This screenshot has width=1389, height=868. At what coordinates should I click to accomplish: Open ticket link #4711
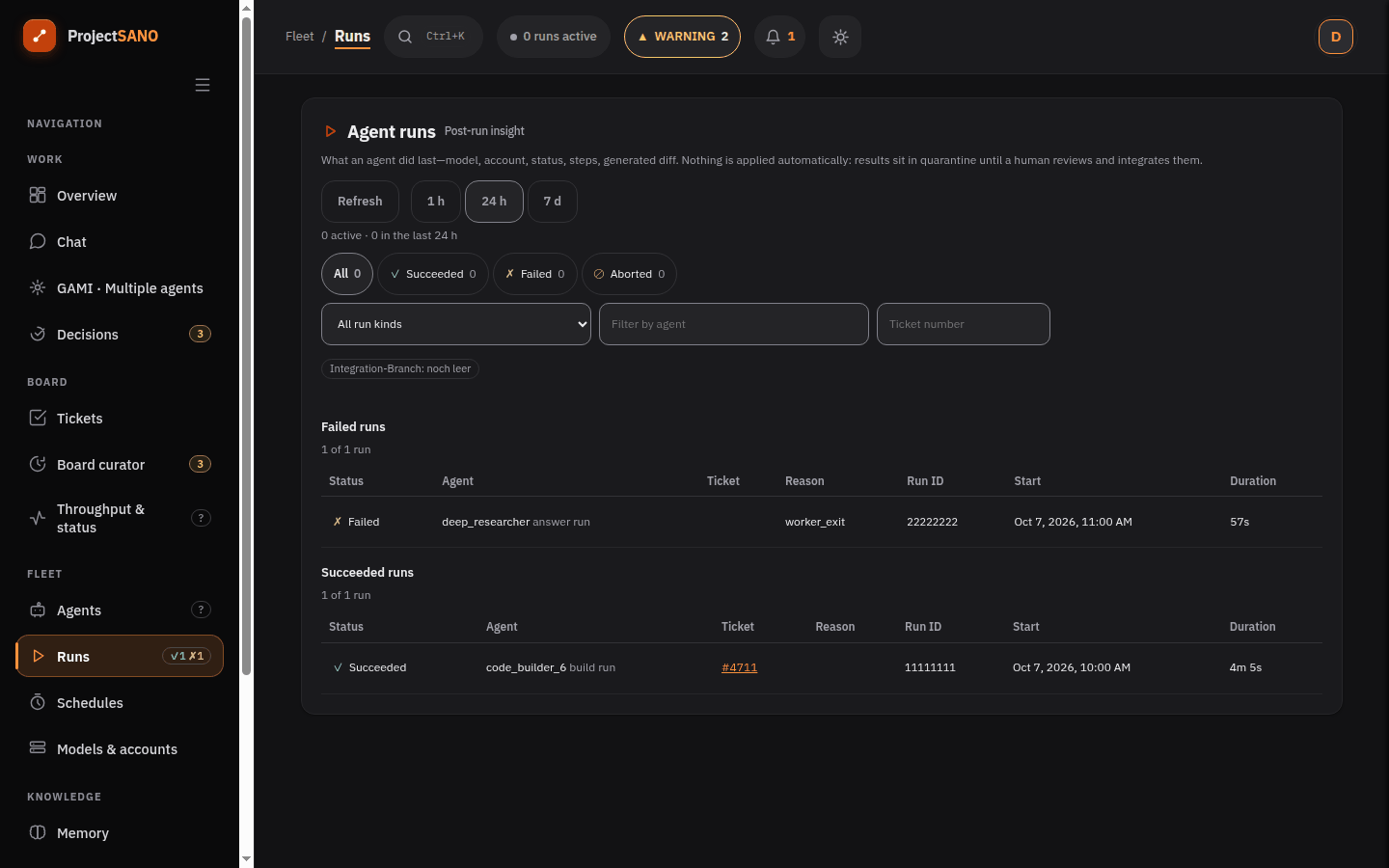coord(739,667)
